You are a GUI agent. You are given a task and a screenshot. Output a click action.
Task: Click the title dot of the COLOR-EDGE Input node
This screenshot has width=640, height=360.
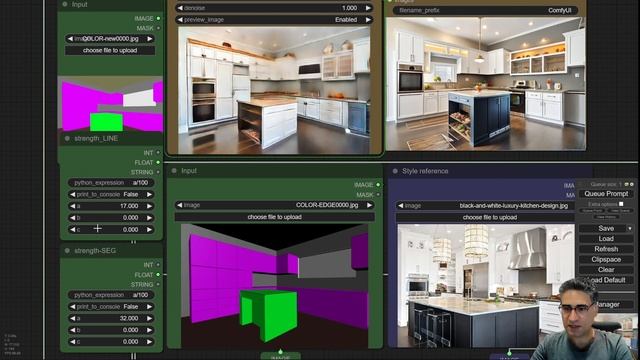click(174, 171)
